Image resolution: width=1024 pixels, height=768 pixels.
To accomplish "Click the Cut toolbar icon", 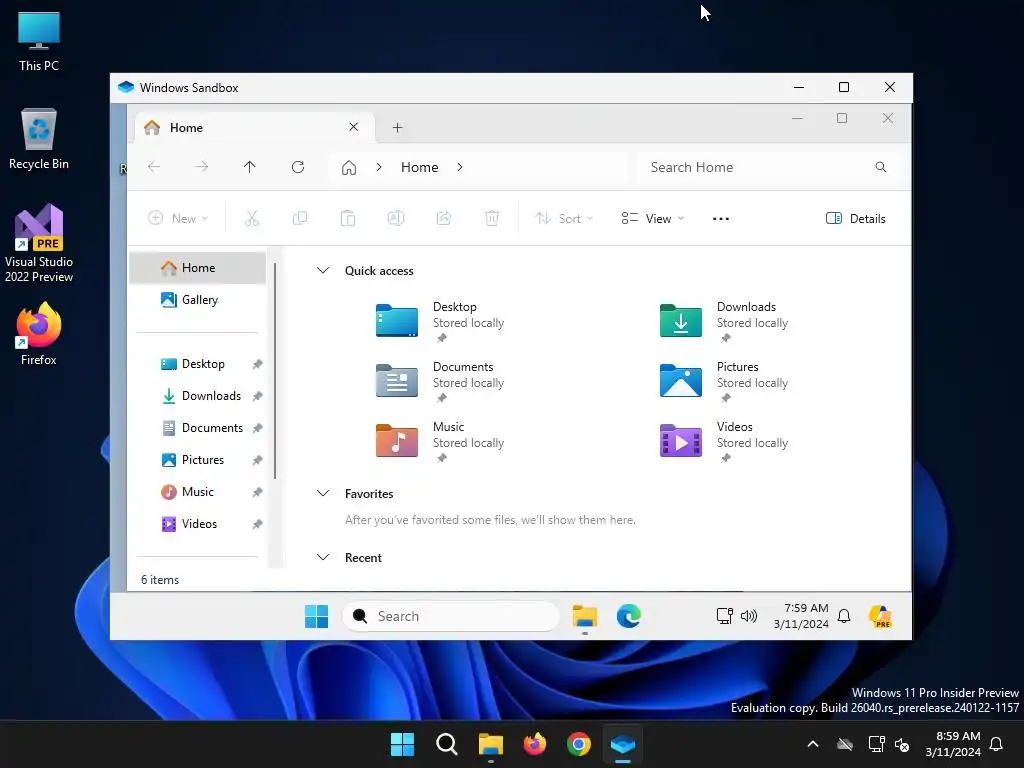I will pos(251,218).
